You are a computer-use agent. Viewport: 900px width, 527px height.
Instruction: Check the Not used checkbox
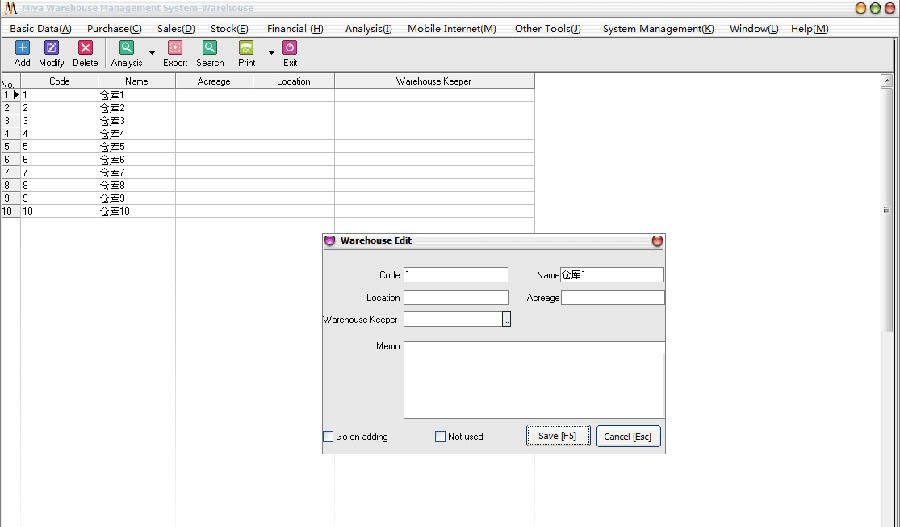(x=440, y=437)
